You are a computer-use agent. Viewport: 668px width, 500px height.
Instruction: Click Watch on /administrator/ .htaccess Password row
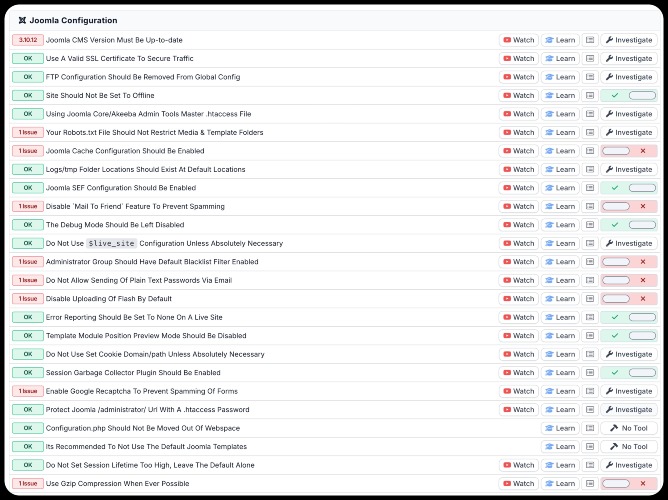click(x=518, y=410)
